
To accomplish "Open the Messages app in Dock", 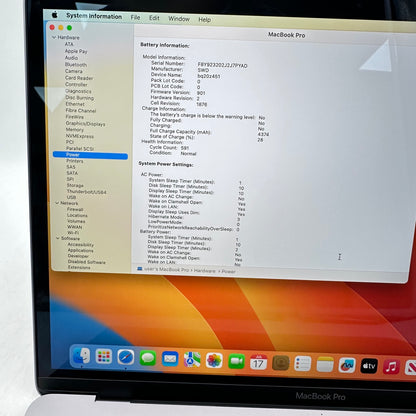I will (x=148, y=358).
